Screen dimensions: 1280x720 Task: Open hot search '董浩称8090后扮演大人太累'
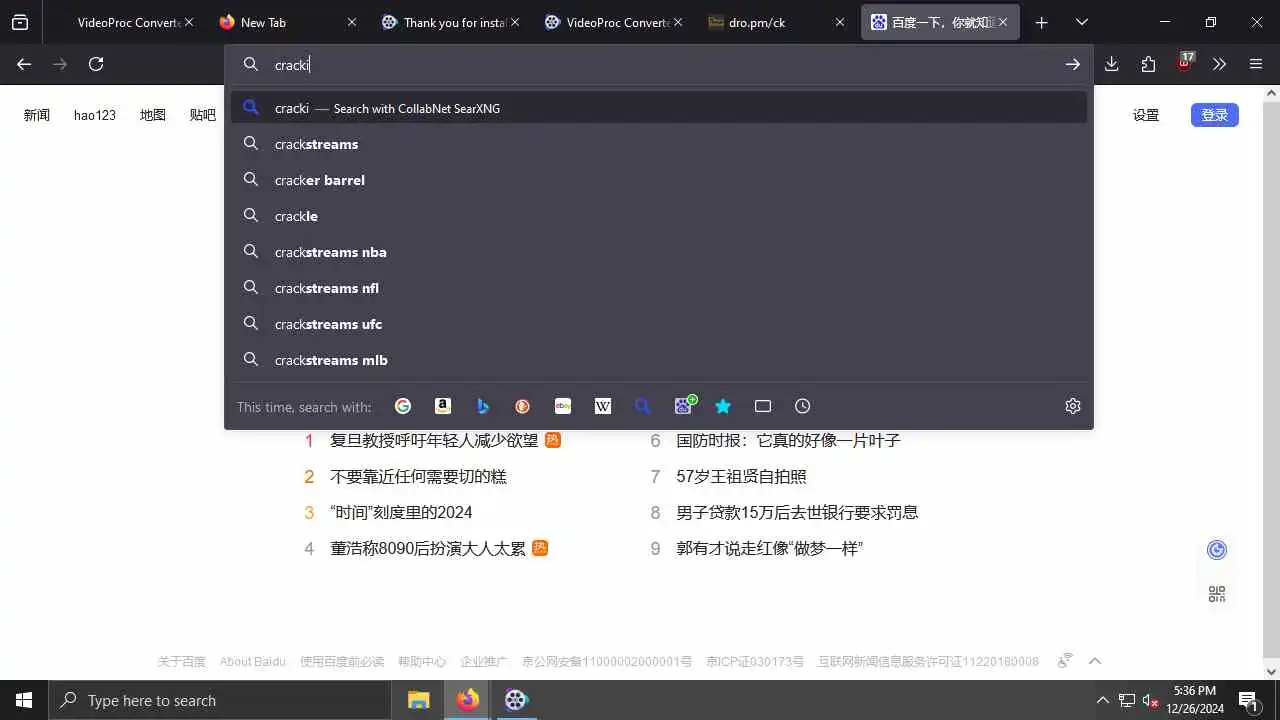click(x=428, y=548)
